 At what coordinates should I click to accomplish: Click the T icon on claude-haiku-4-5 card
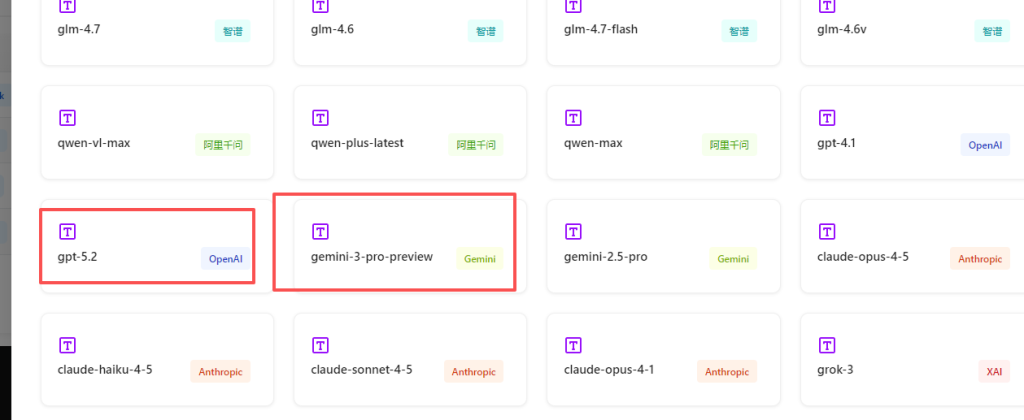(x=68, y=345)
